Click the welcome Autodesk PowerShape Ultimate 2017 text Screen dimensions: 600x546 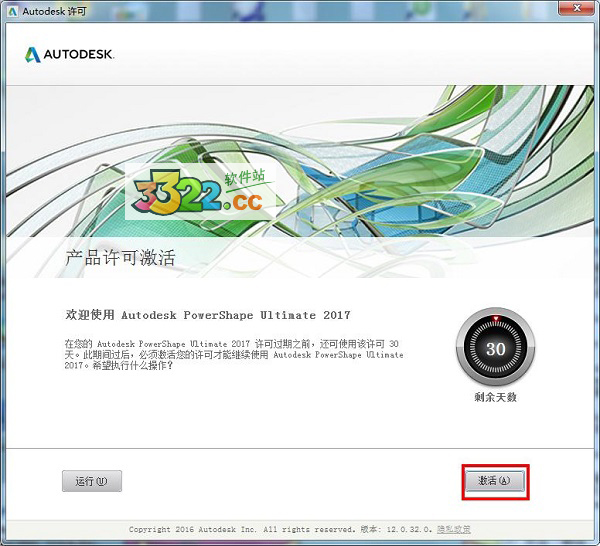pos(208,315)
